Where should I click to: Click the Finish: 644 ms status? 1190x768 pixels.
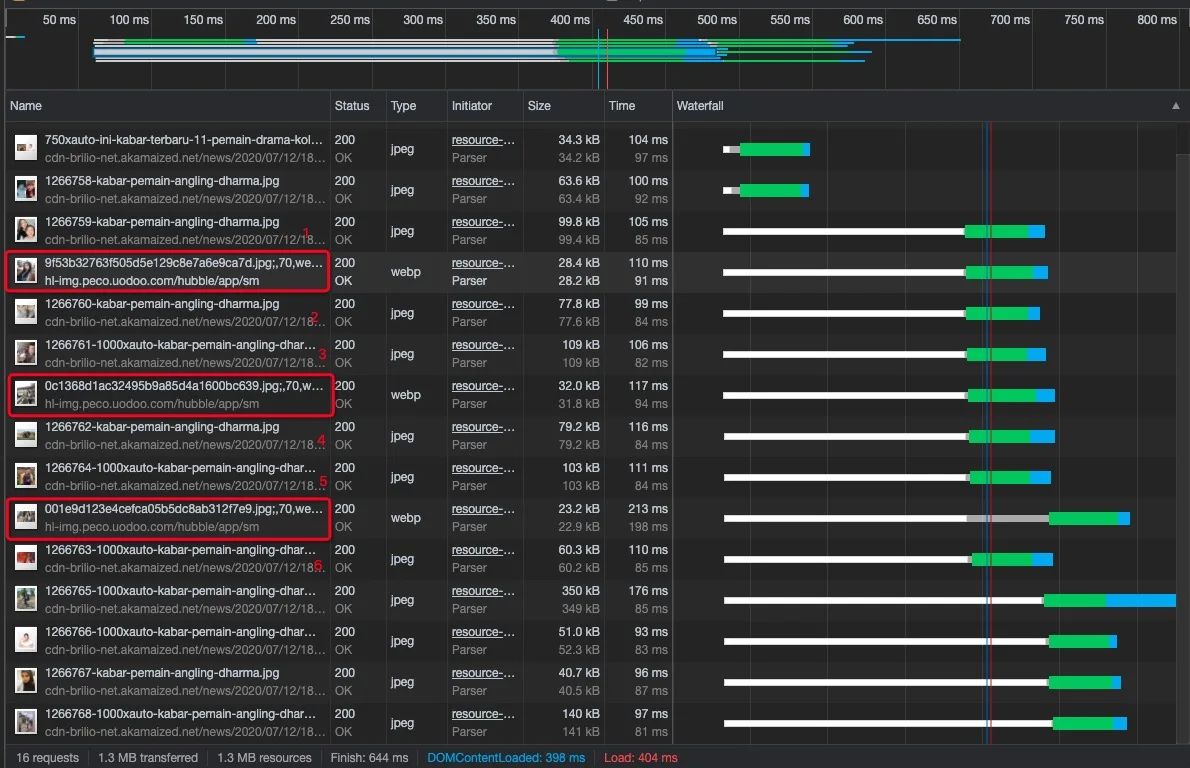click(369, 757)
